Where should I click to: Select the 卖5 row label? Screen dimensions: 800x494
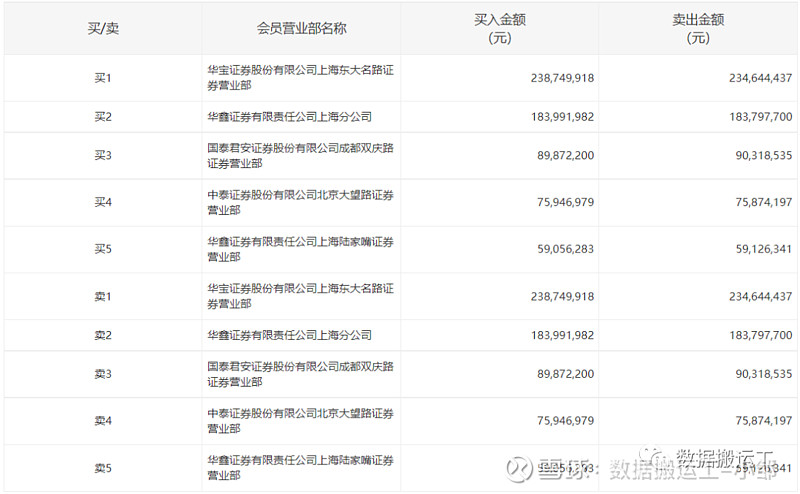(103, 468)
